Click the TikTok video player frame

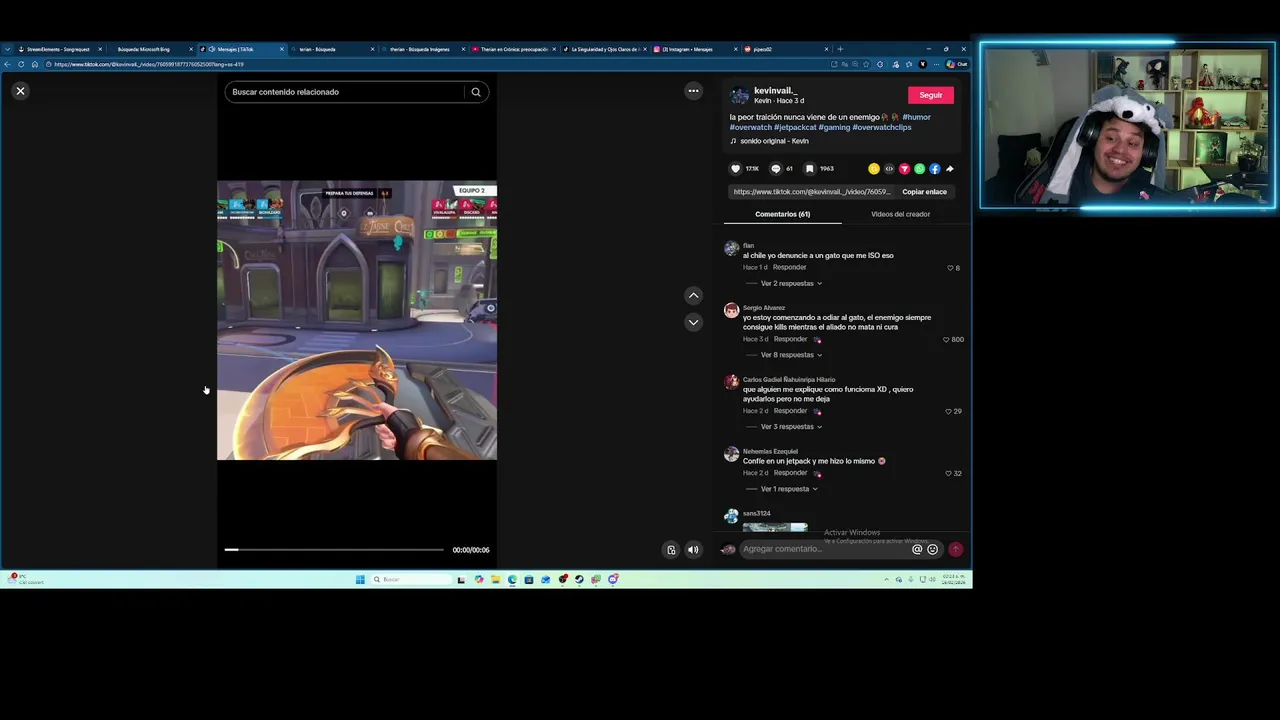point(357,320)
